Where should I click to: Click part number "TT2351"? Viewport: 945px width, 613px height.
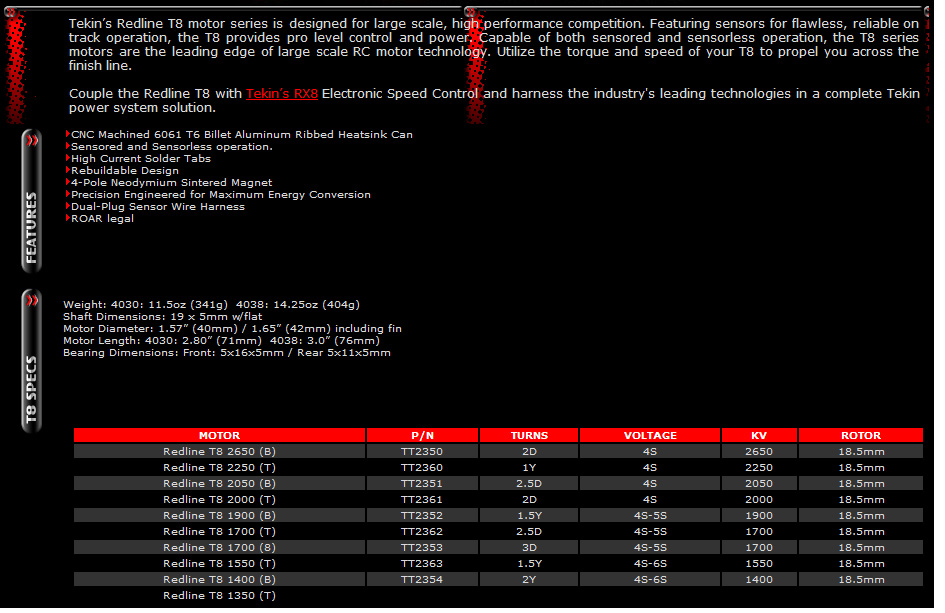(x=422, y=483)
